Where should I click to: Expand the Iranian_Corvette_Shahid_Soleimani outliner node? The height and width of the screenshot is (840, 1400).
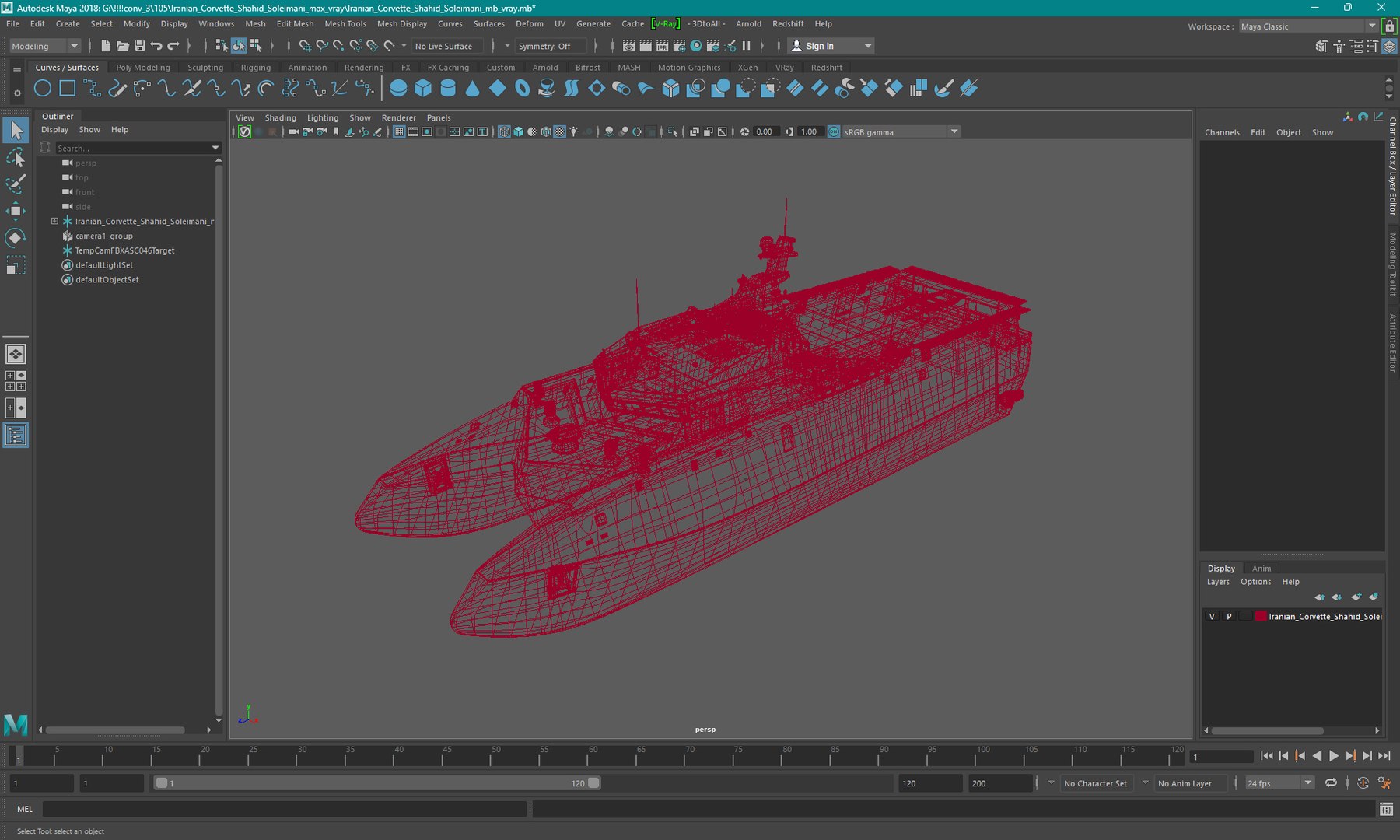[54, 221]
